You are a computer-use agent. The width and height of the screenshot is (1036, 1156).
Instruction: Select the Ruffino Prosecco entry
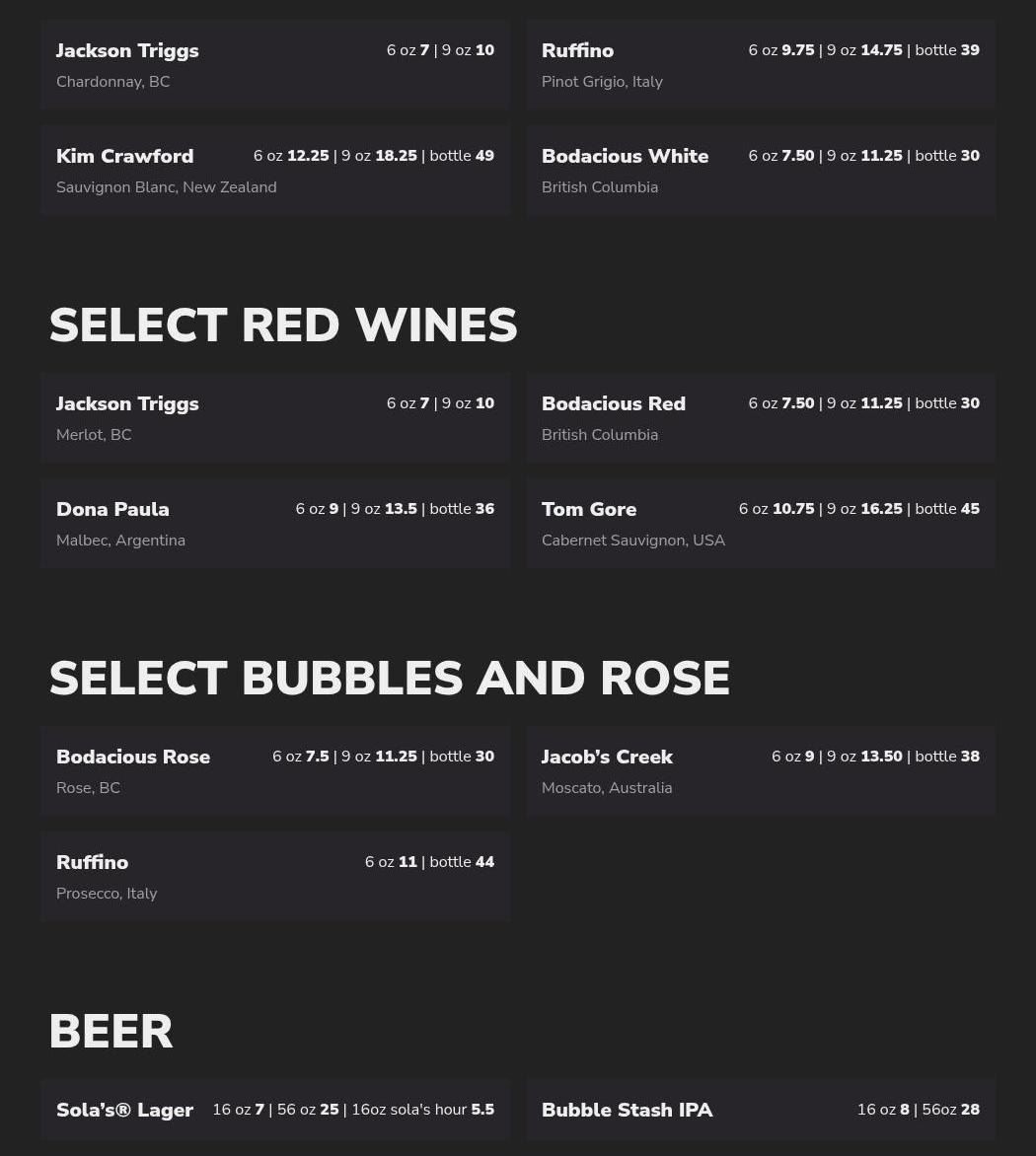[x=274, y=877]
